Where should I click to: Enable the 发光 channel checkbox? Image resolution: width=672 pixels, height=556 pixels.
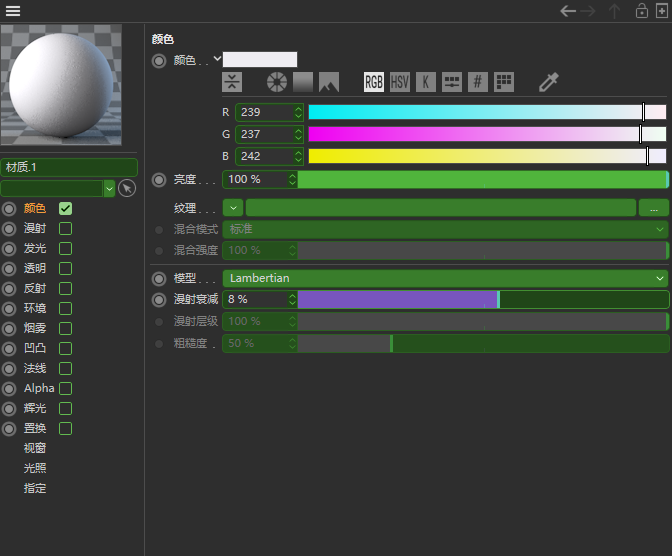[66, 249]
